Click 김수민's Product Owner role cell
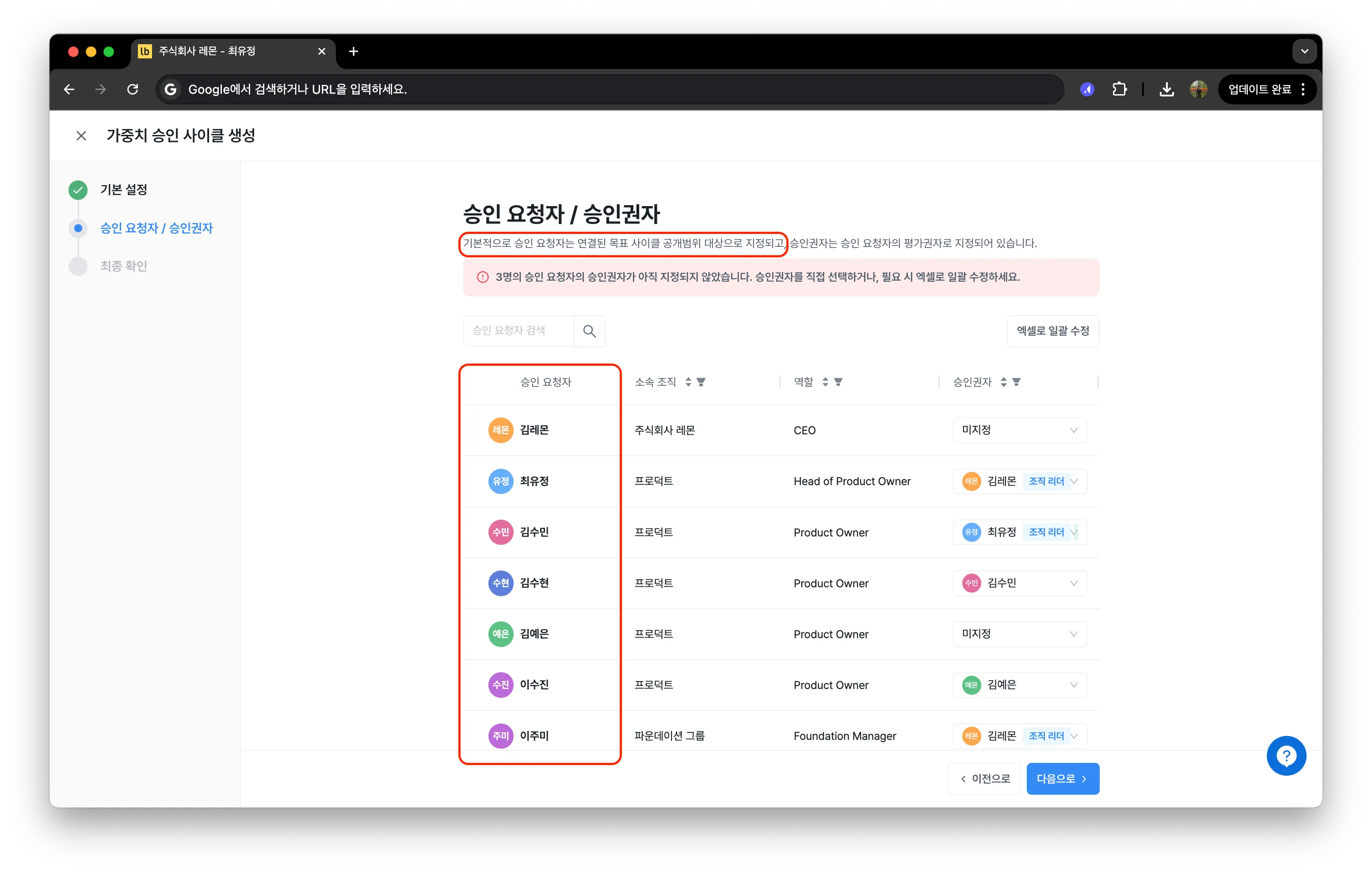1372x873 pixels. point(831,532)
